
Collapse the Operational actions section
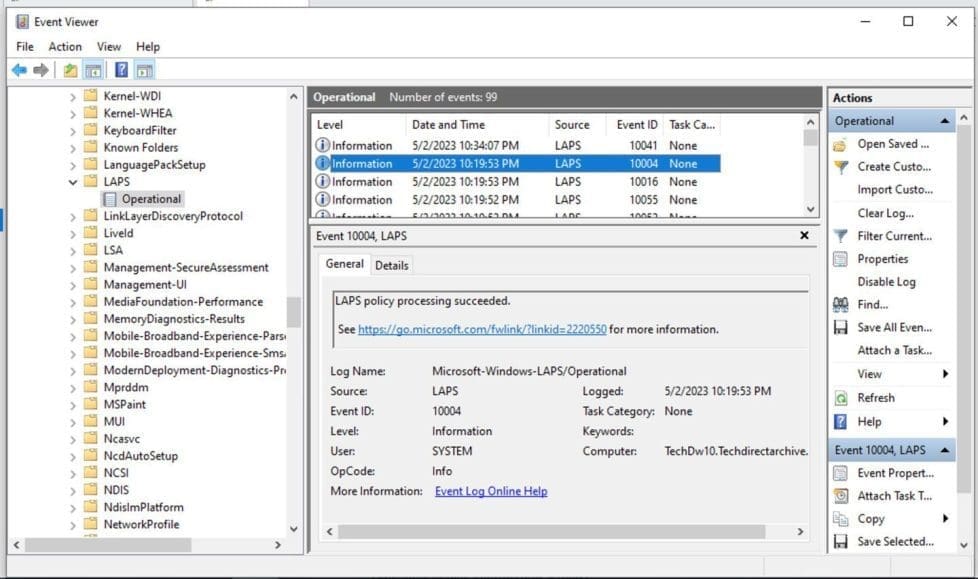pos(943,121)
